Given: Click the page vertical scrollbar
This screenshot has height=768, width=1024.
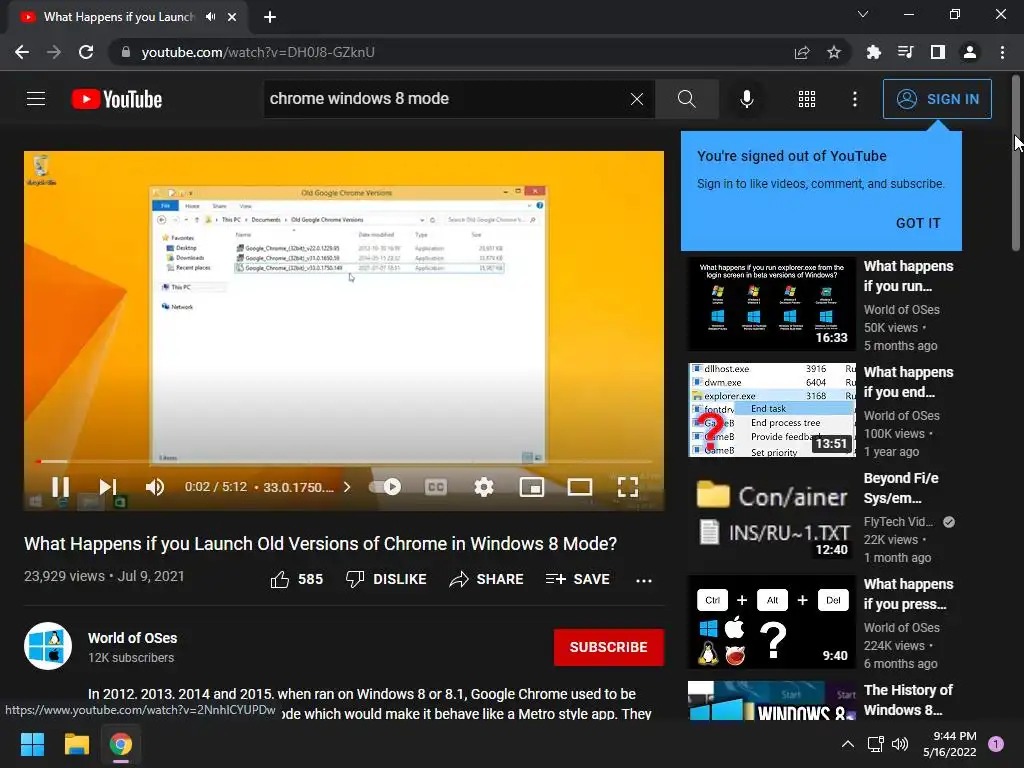Looking at the screenshot, I should click(1016, 163).
